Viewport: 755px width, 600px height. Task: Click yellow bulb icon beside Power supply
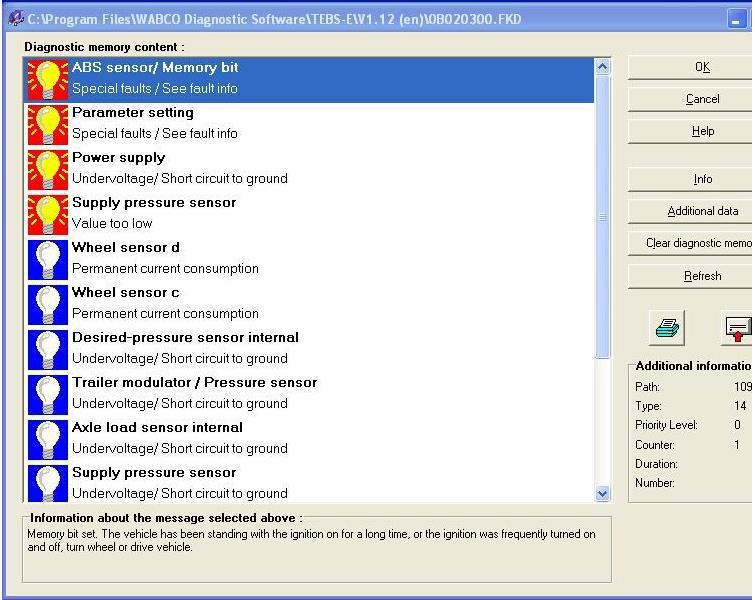[x=48, y=170]
